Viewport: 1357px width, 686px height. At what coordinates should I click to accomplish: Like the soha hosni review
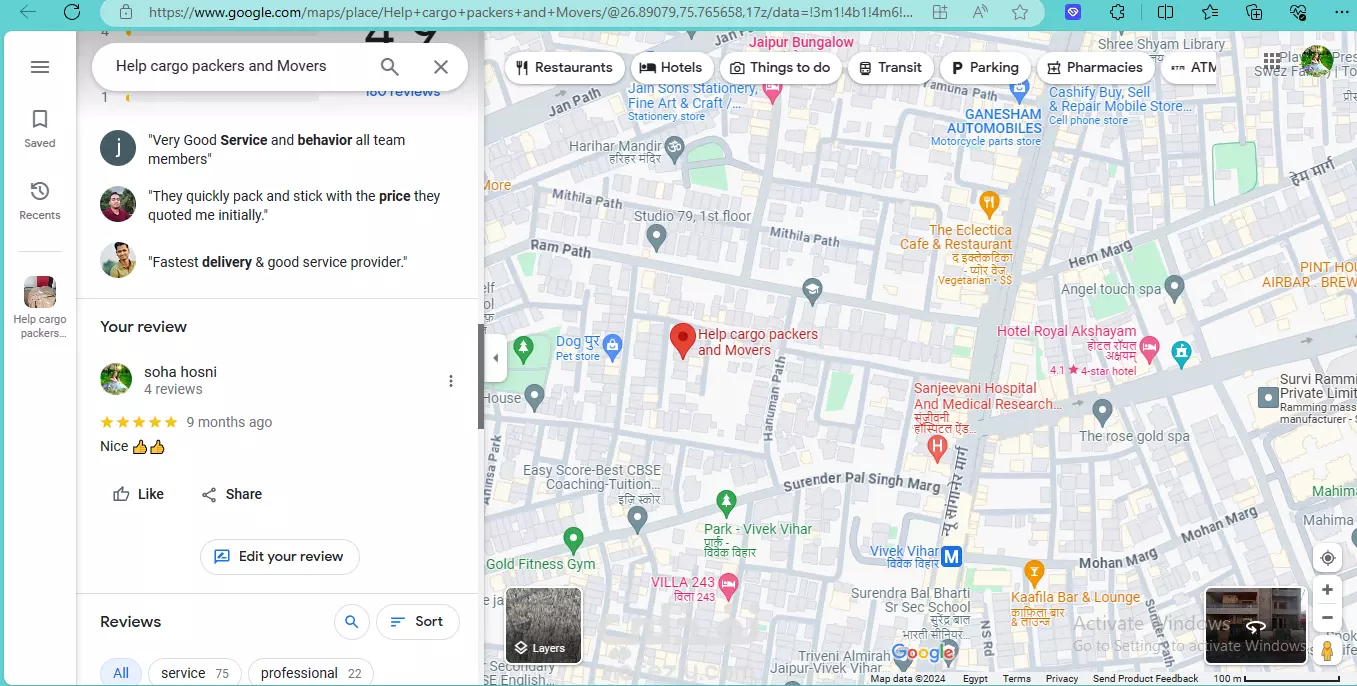[139, 494]
